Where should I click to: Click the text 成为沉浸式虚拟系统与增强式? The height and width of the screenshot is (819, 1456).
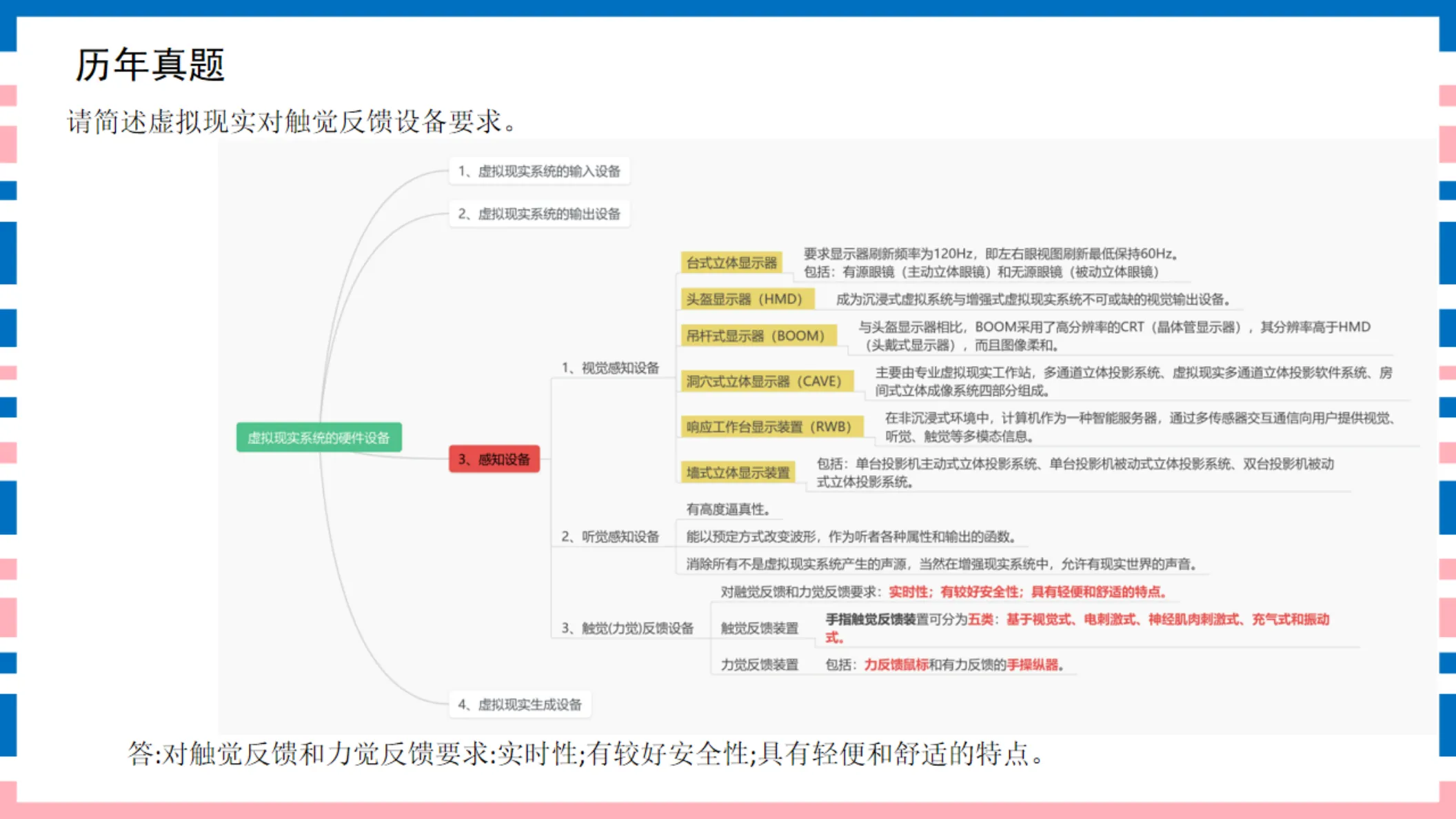pos(926,299)
